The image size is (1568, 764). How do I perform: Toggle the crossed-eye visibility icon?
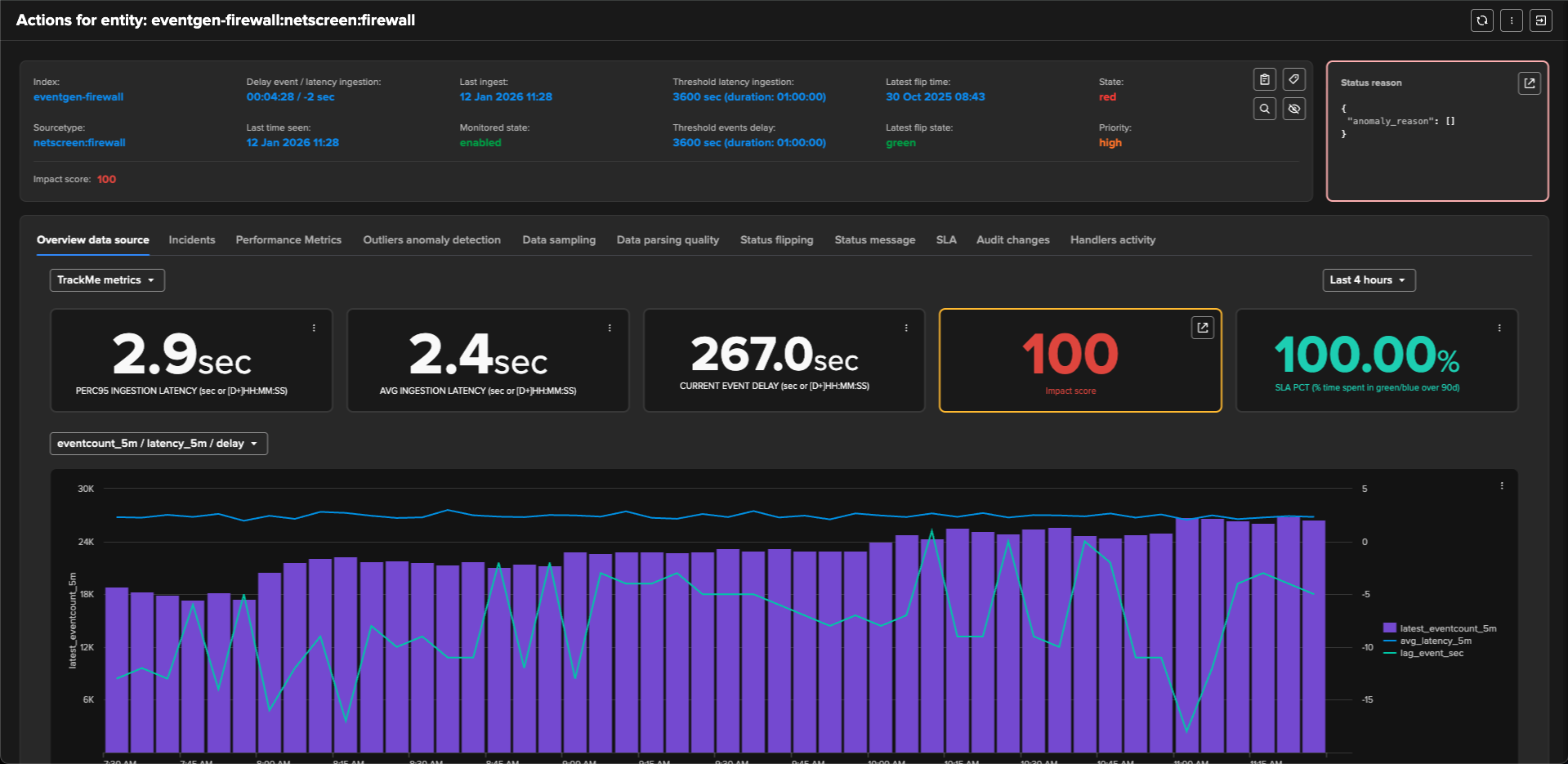coord(1293,109)
